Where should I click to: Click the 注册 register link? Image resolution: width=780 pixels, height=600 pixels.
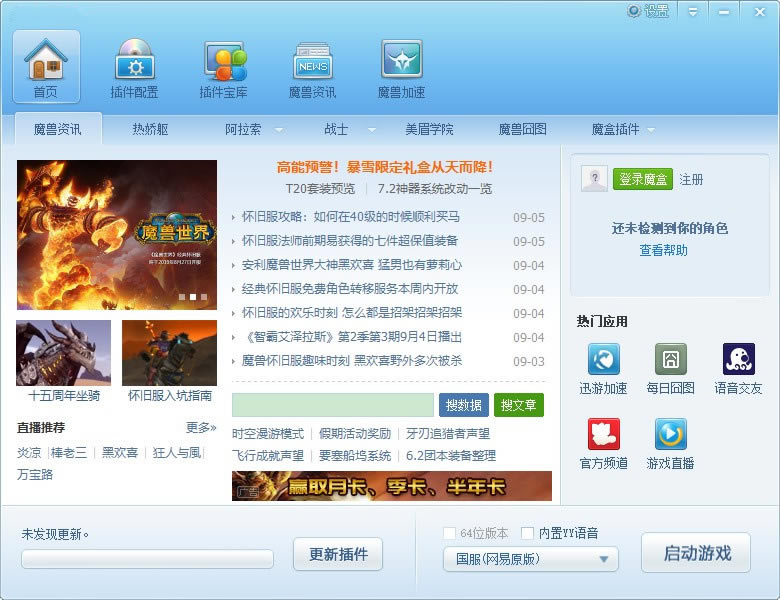click(x=691, y=180)
